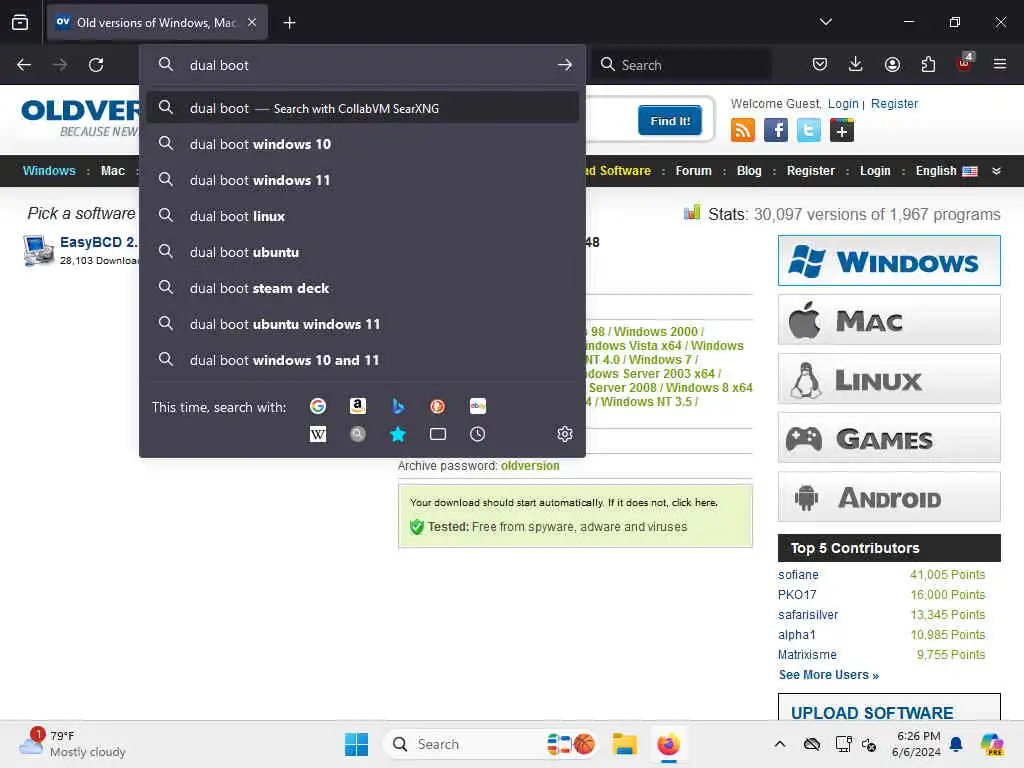Open Windows Start menu

pyautogui.click(x=357, y=744)
